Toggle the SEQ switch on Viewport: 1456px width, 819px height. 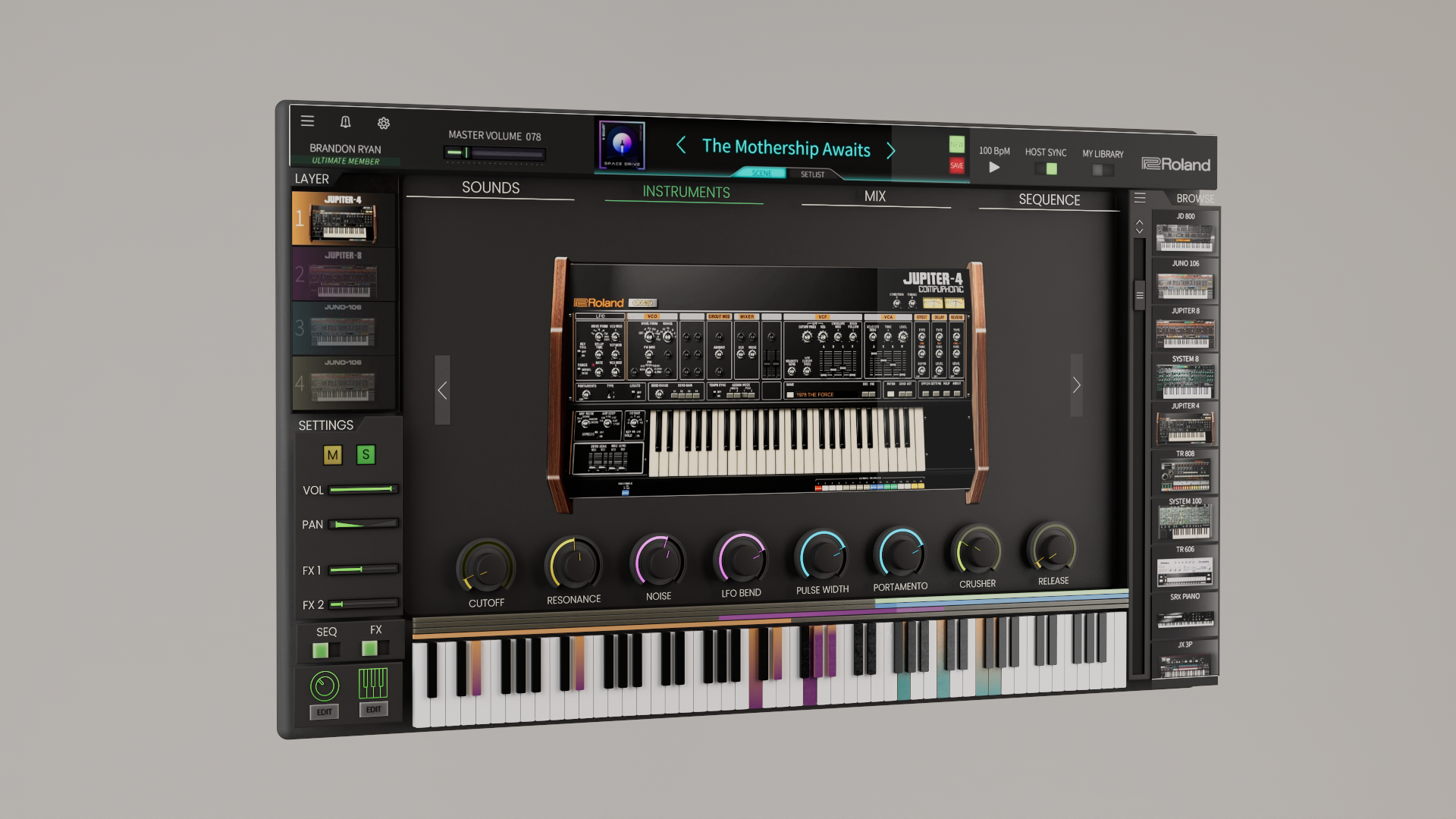[326, 650]
